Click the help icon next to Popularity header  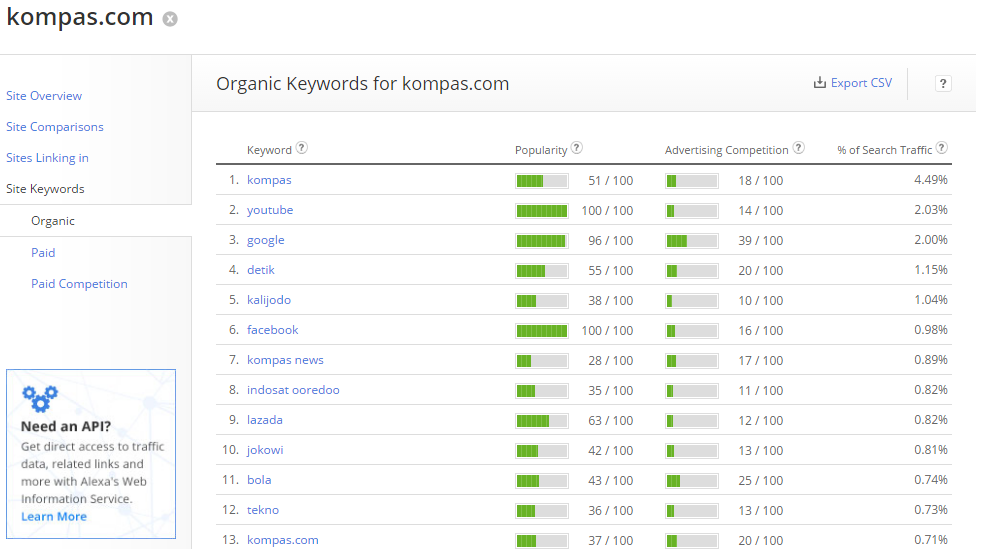(577, 148)
